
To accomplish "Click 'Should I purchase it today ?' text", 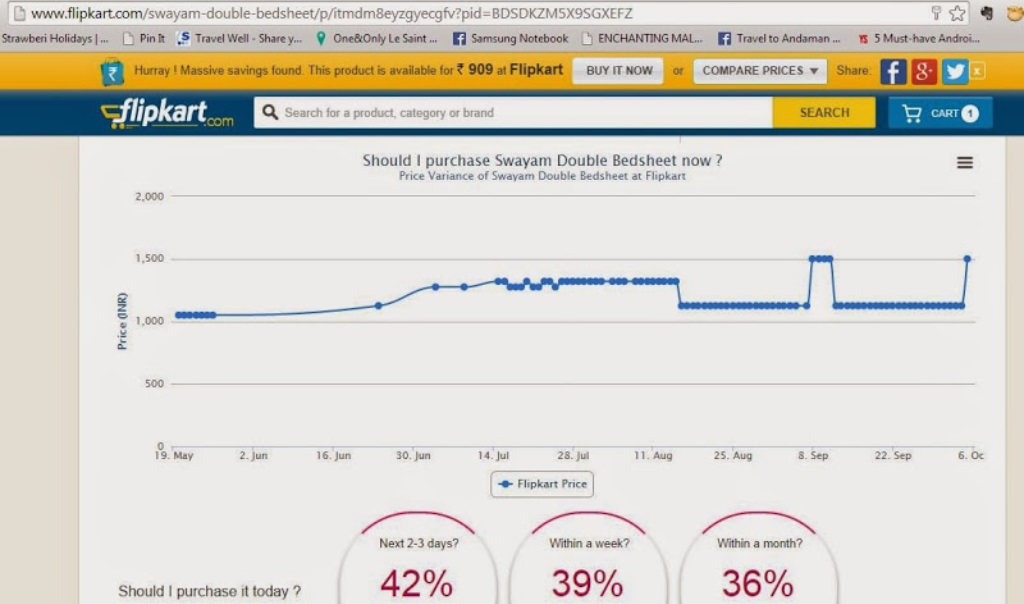I will click(x=209, y=591).
